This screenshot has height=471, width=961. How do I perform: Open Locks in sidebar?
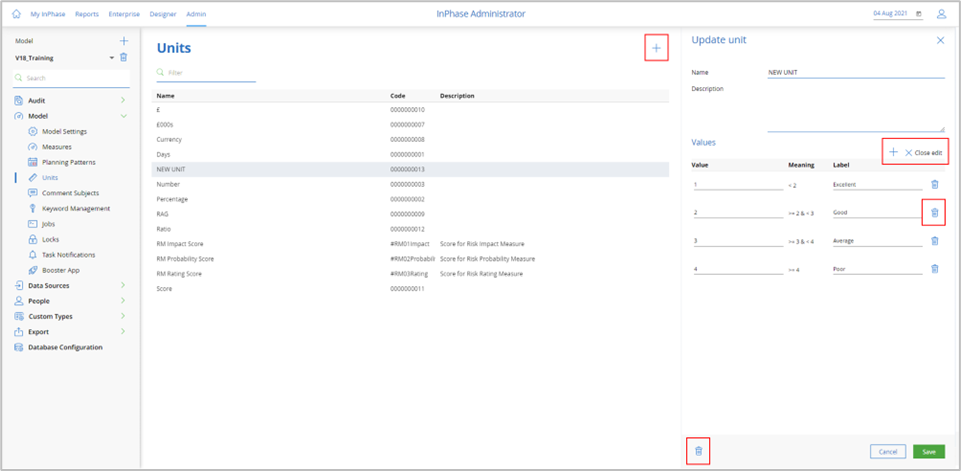click(50, 239)
